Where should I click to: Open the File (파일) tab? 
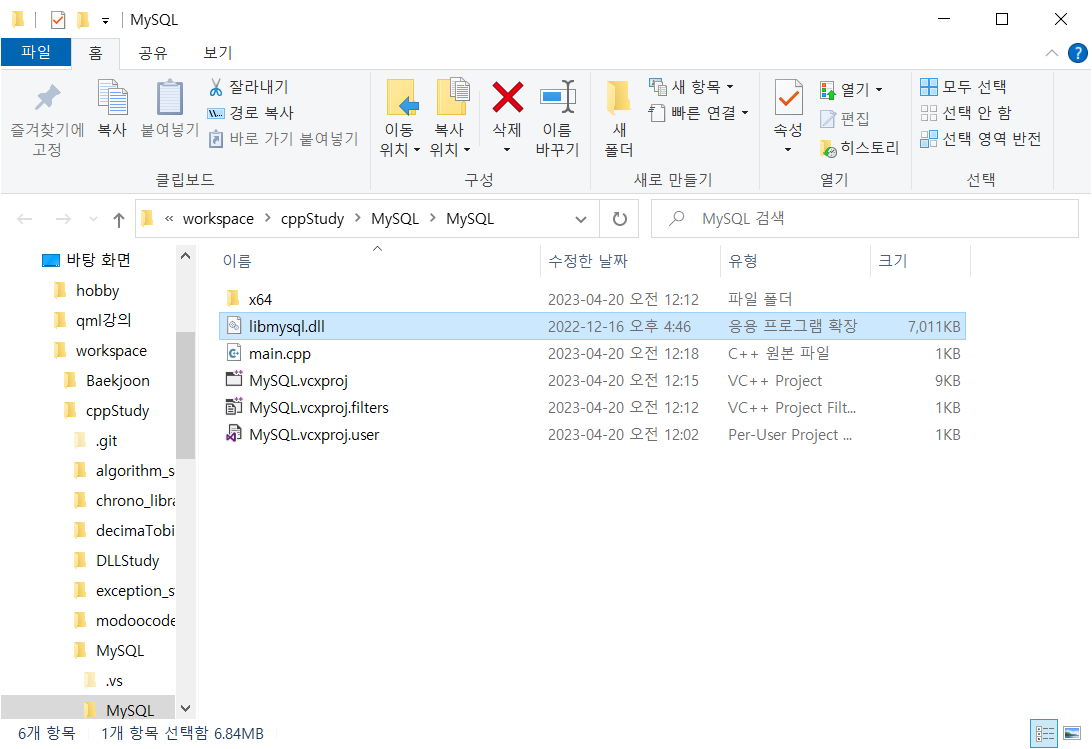36,52
